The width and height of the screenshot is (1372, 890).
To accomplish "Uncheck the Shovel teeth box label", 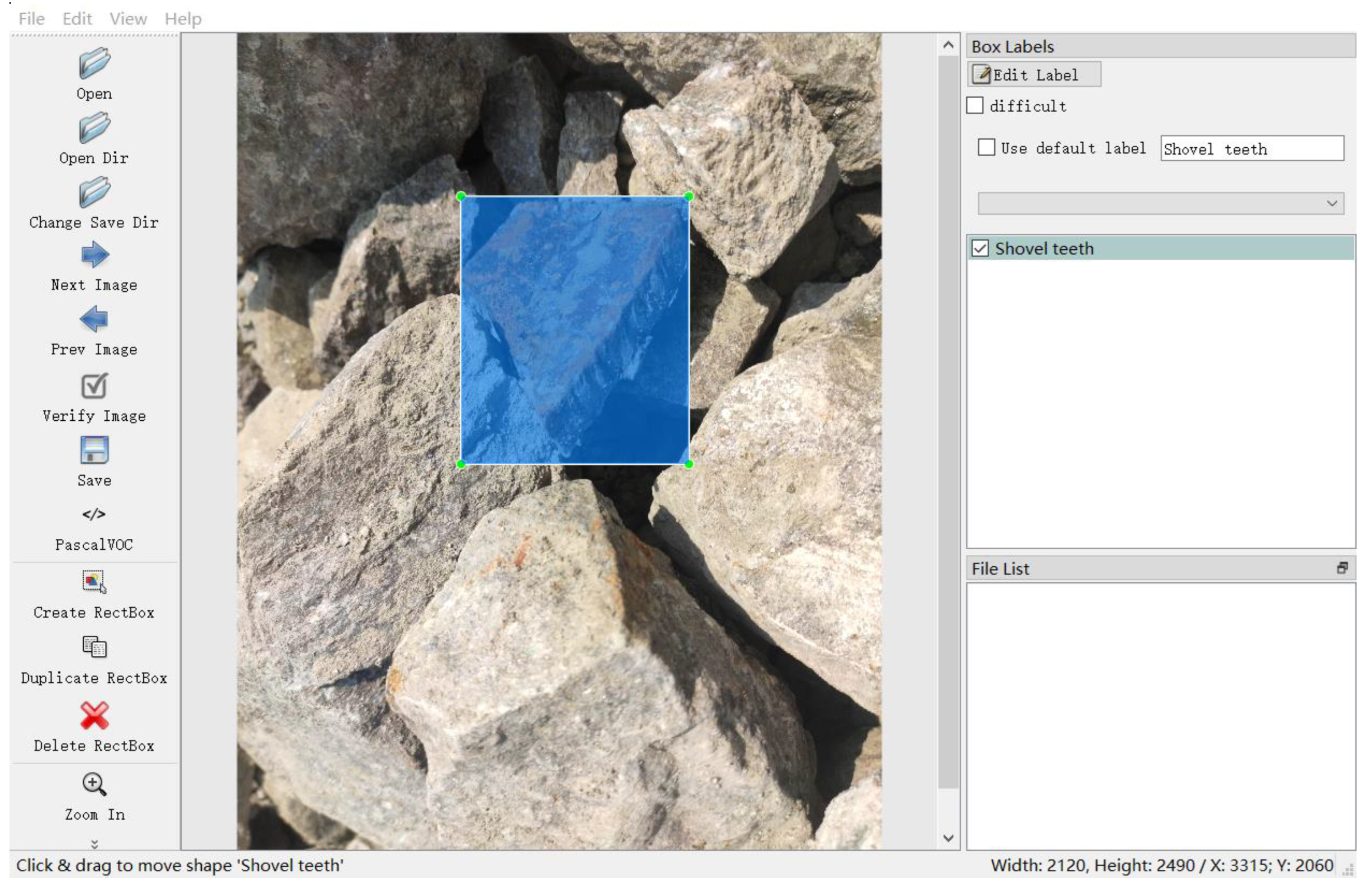I will coord(980,248).
